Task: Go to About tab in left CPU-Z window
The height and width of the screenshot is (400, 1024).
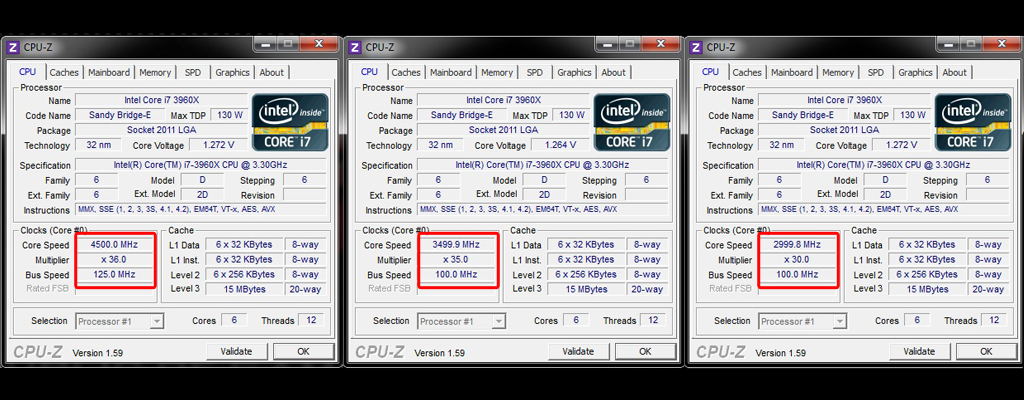Action: coord(271,73)
